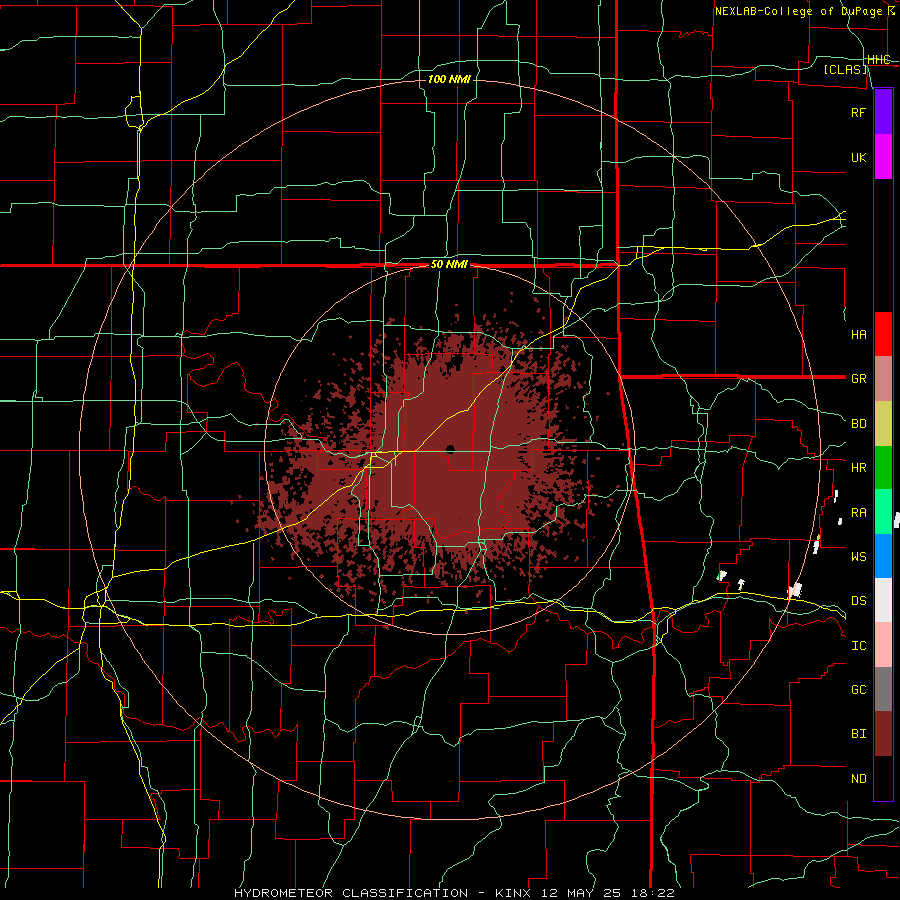Click the 18:22 timestamp in caption
Image resolution: width=900 pixels, height=900 pixels.
pos(651,893)
